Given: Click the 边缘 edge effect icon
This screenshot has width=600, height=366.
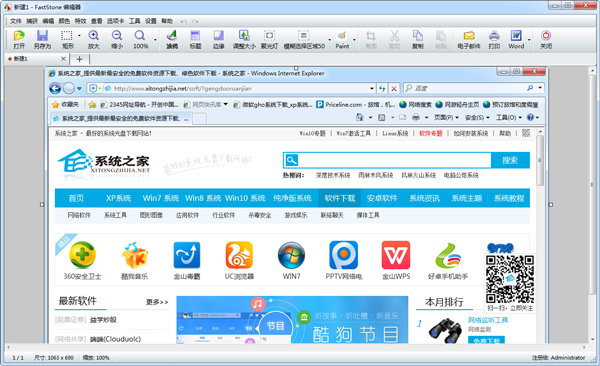Looking at the screenshot, I should click(218, 36).
